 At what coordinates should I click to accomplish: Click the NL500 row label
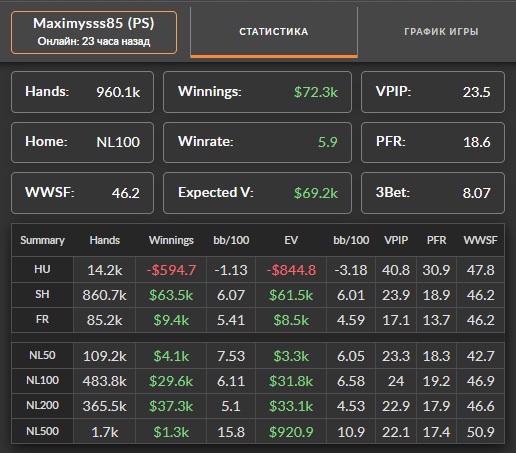coord(42,431)
